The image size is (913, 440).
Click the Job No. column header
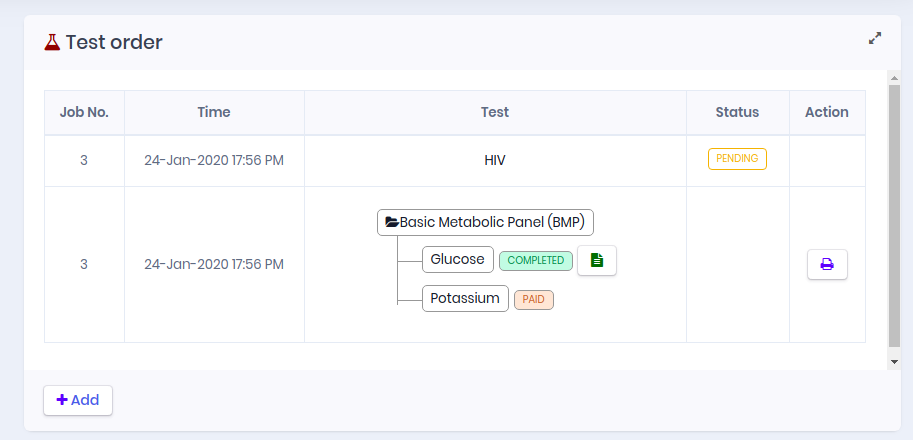[84, 112]
